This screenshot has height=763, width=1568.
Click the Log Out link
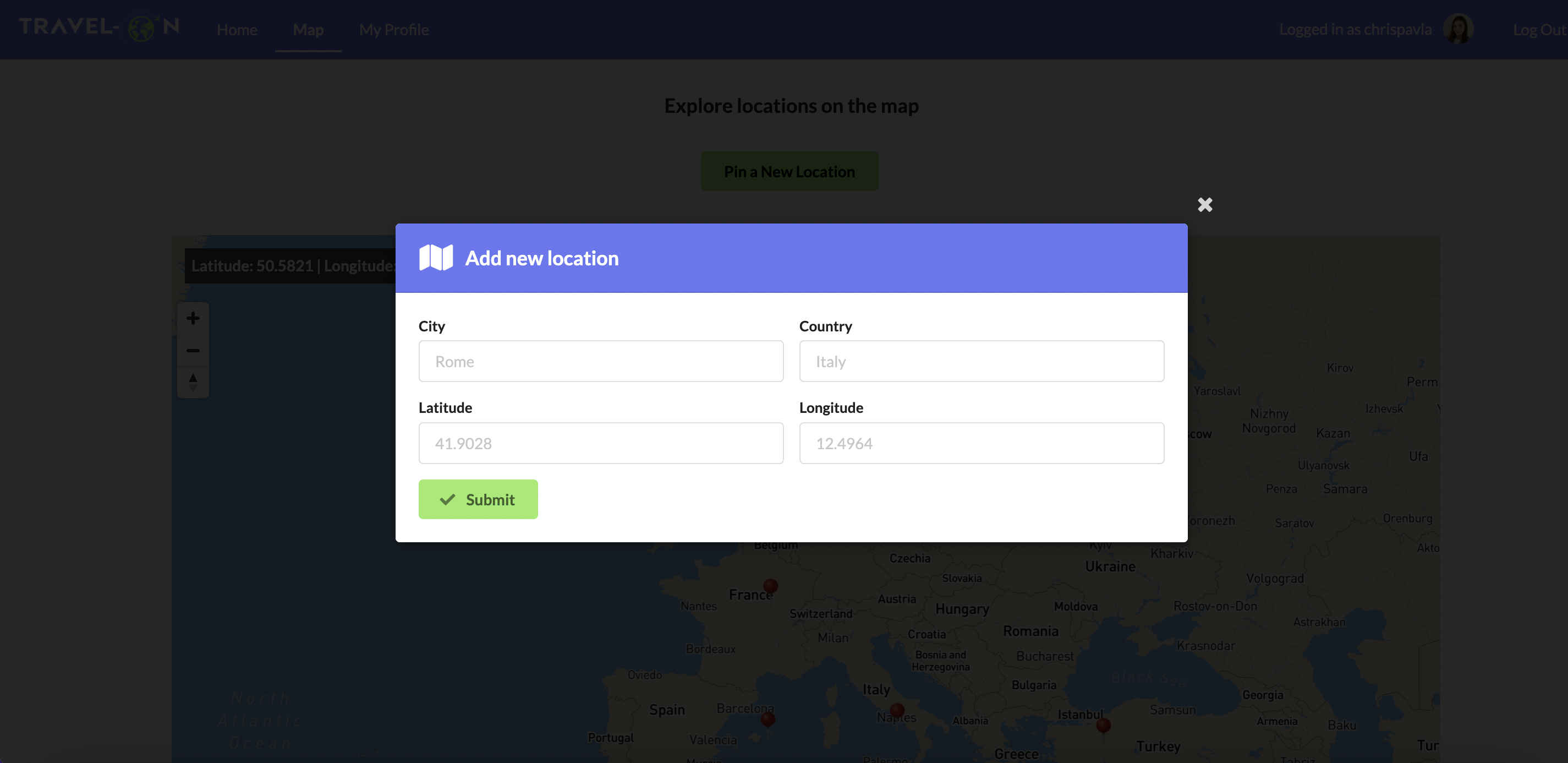[1538, 29]
